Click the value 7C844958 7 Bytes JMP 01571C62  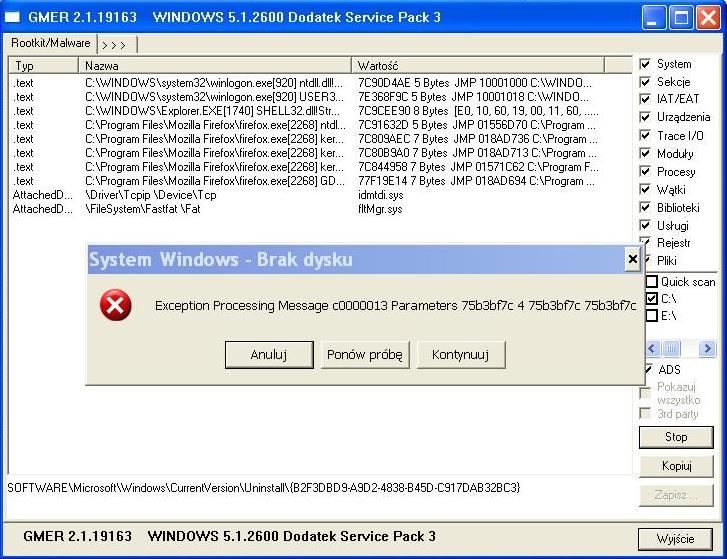click(478, 167)
